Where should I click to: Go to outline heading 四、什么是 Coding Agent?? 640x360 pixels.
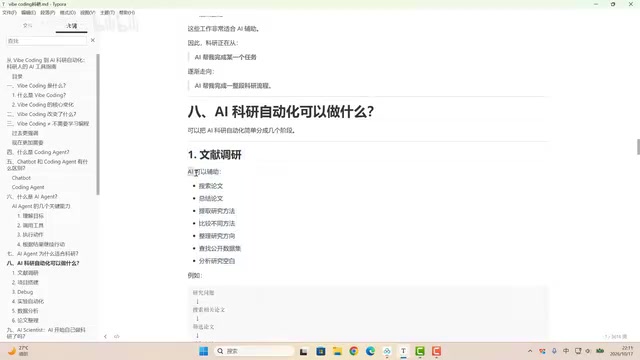(x=38, y=152)
